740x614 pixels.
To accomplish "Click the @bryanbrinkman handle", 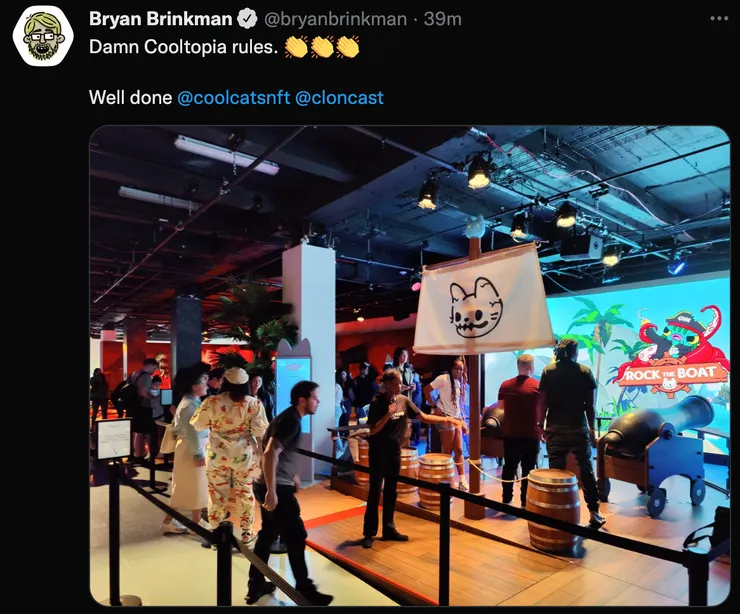I will click(x=335, y=19).
